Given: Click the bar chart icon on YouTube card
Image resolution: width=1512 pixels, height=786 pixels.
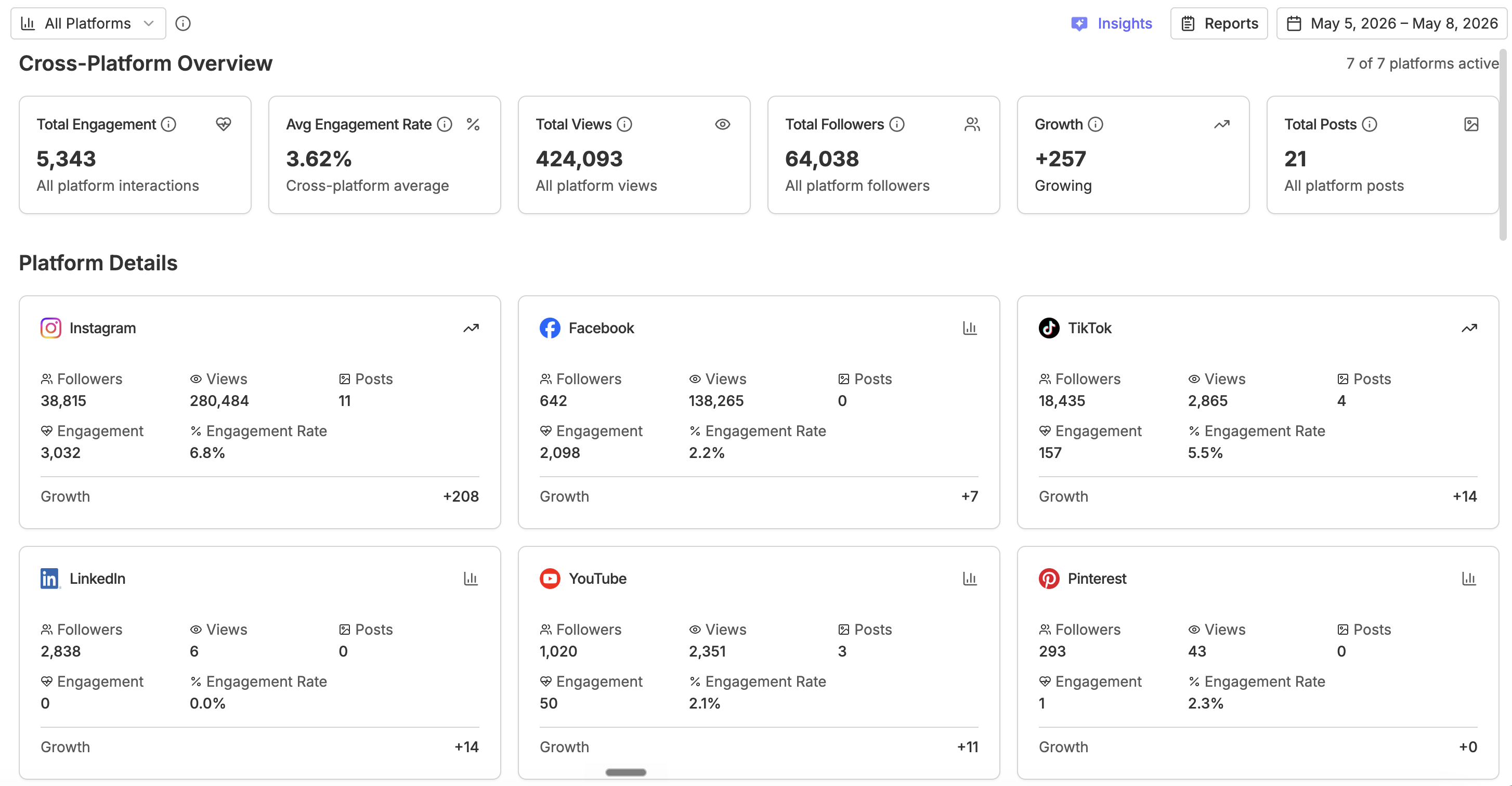Looking at the screenshot, I should click(970, 579).
